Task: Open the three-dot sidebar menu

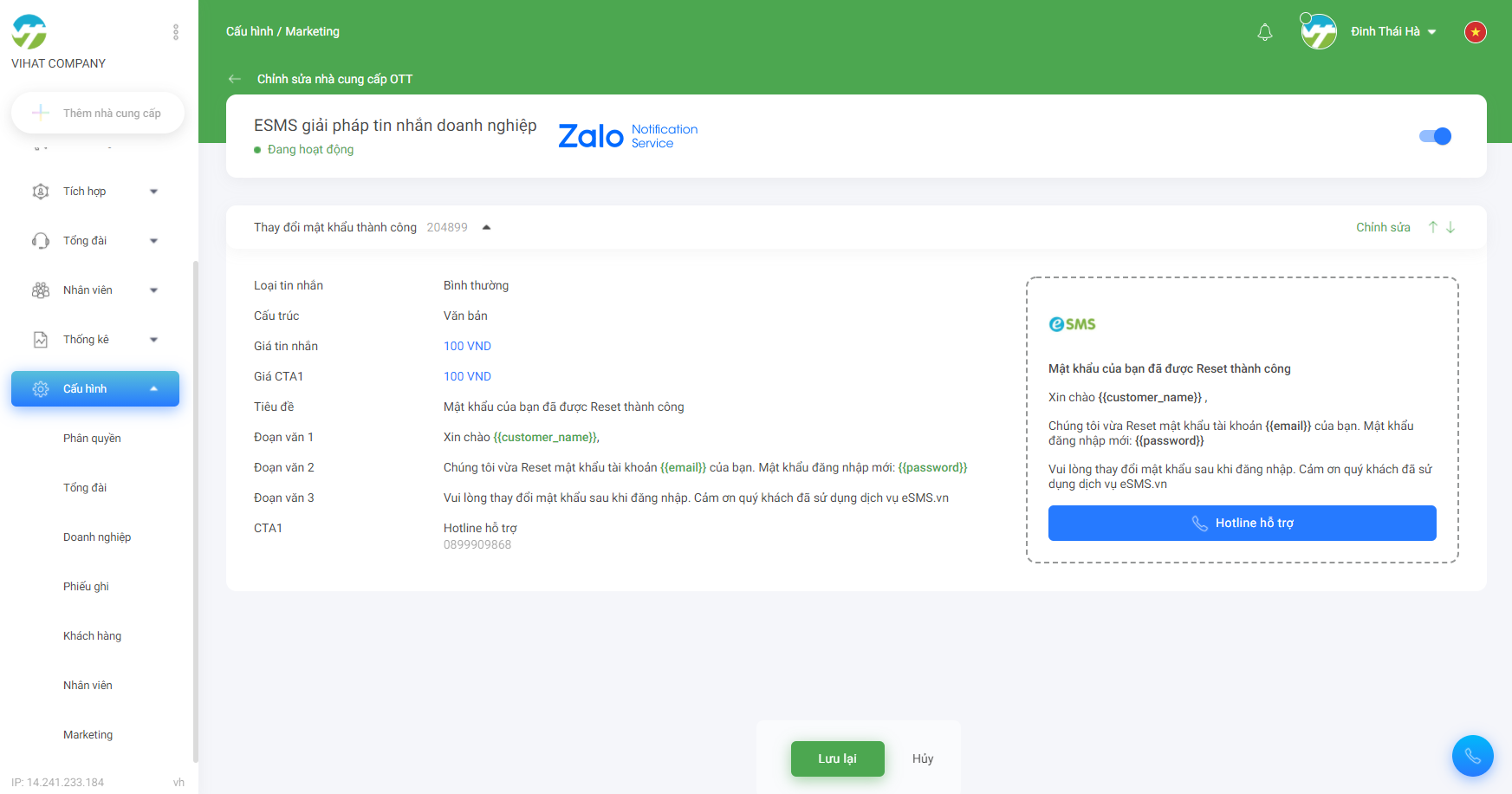Action: (x=176, y=32)
